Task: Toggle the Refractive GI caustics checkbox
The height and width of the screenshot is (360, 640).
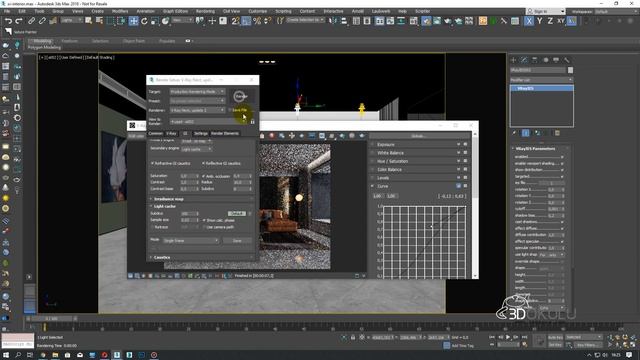Action: click(x=153, y=163)
